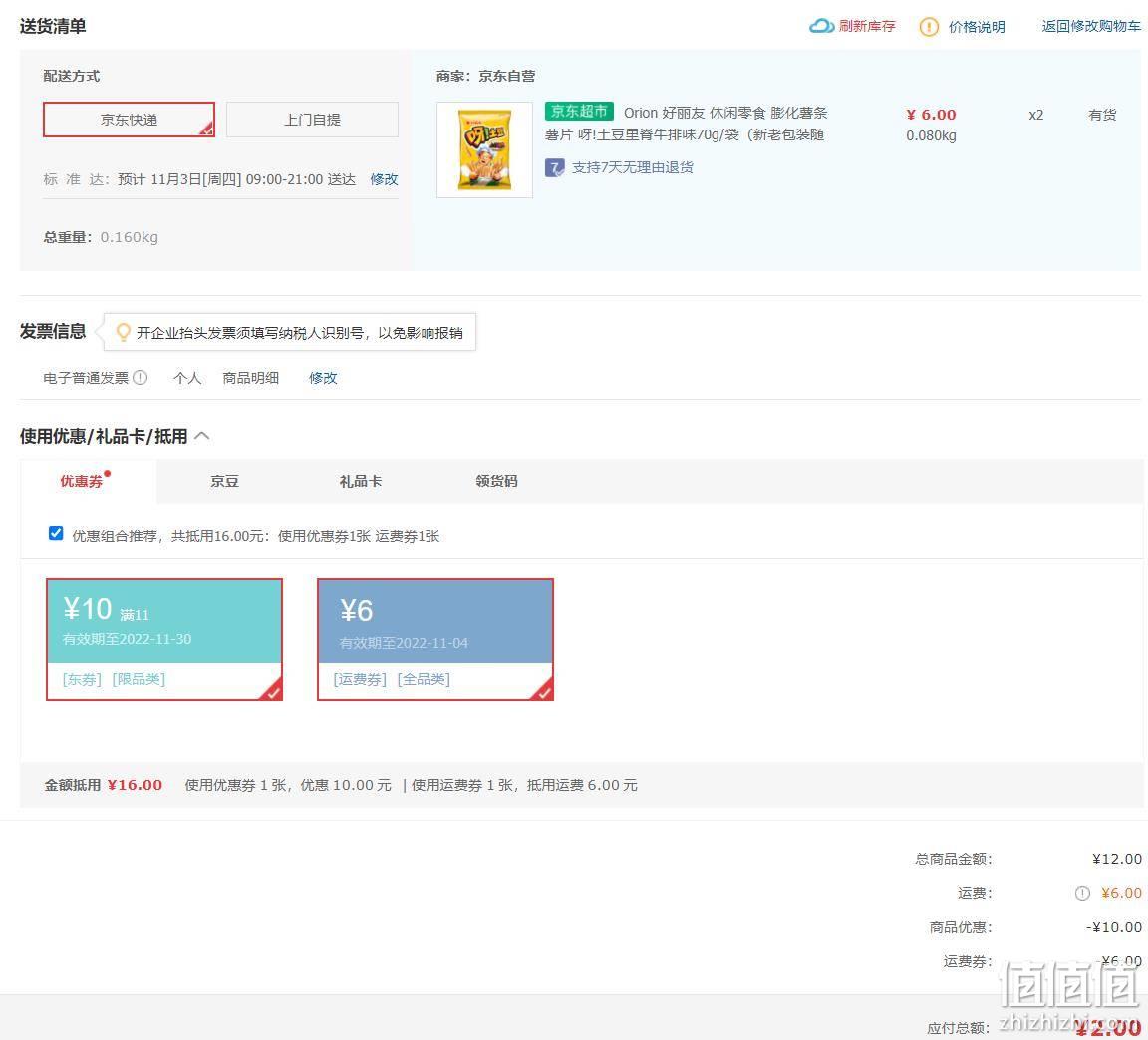Click the 有货 stock status

coord(1102,115)
